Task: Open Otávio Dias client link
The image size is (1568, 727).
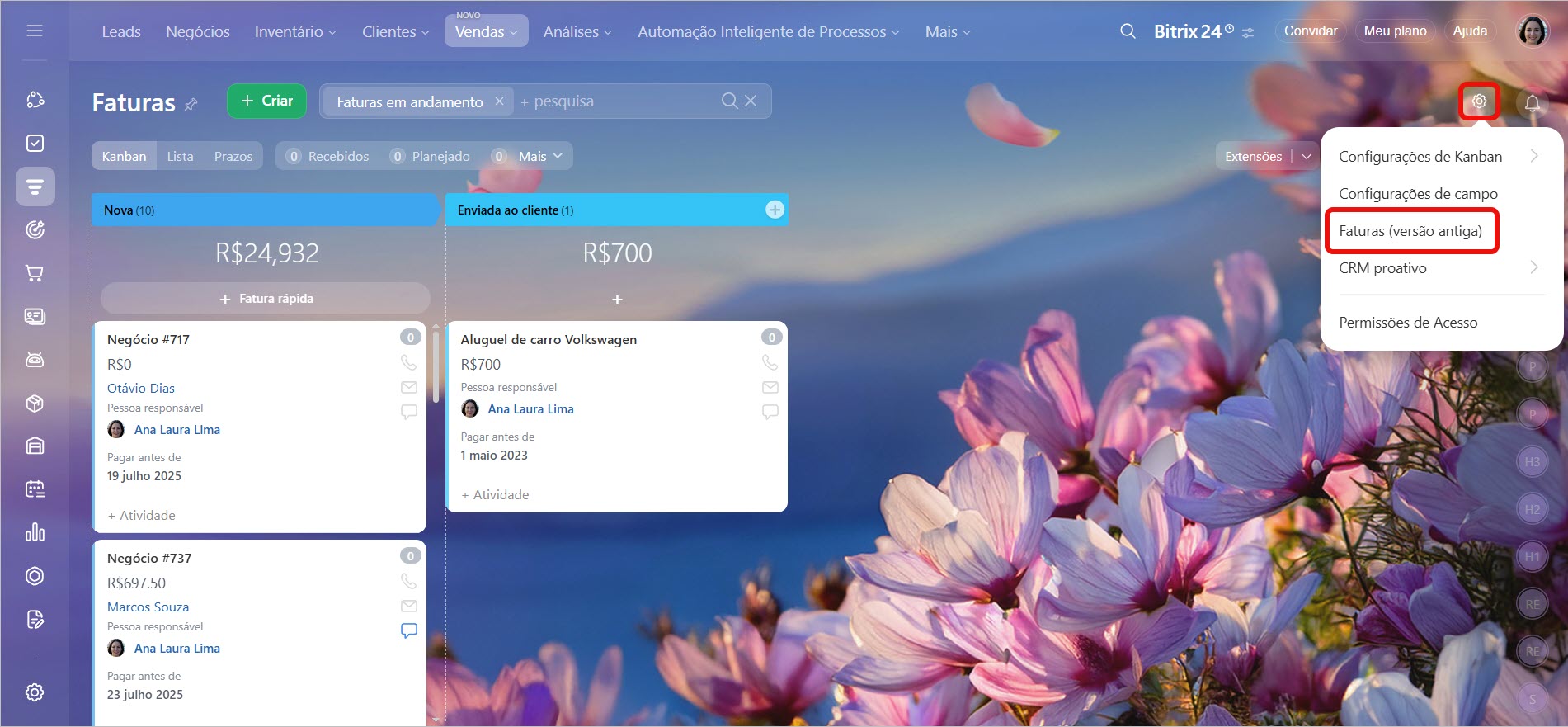Action: [141, 388]
